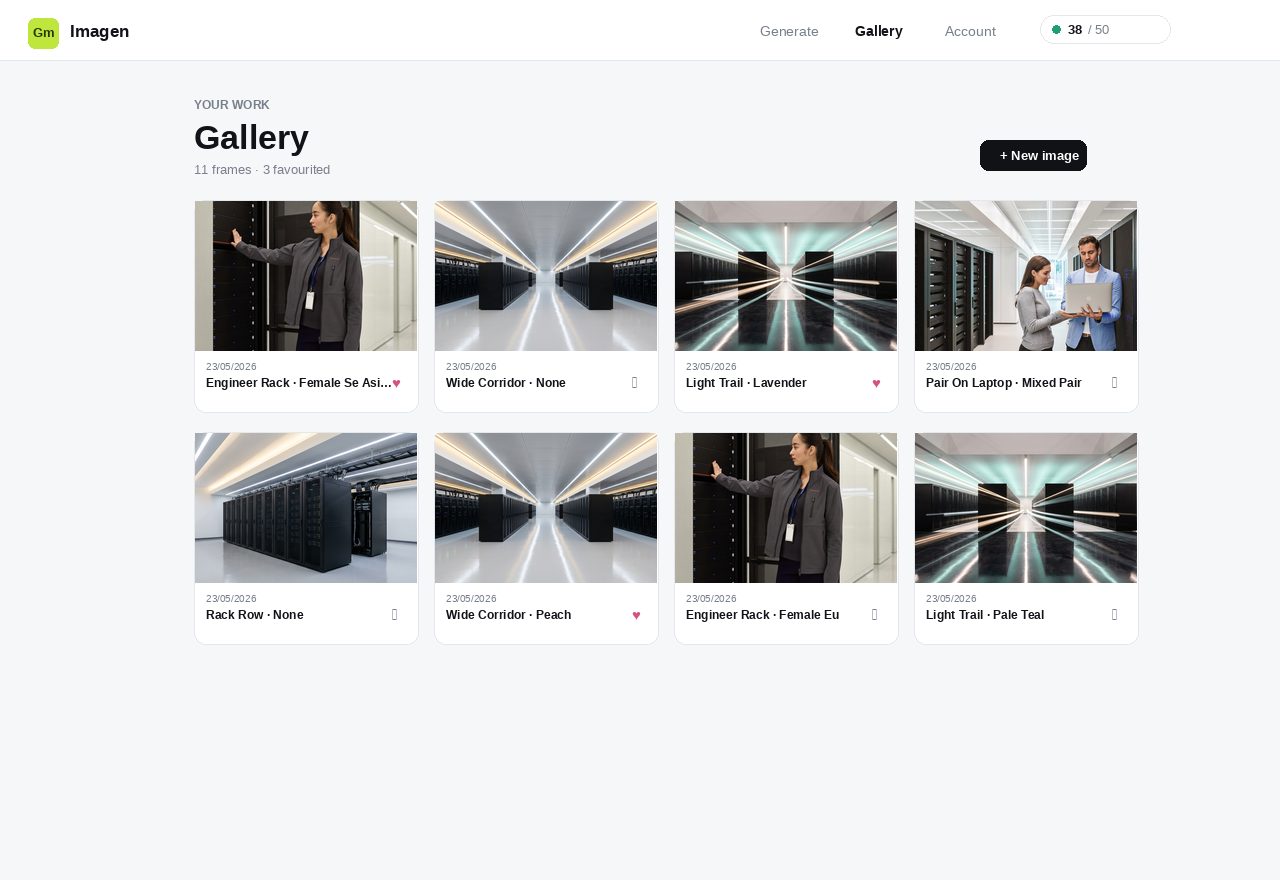
Task: Open the Wide Corridor · None thumbnail
Action: [x=546, y=276]
